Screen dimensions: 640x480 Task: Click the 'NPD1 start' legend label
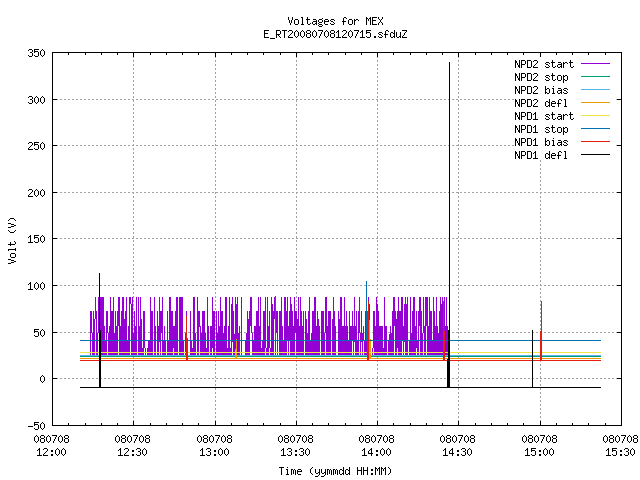tap(544, 116)
